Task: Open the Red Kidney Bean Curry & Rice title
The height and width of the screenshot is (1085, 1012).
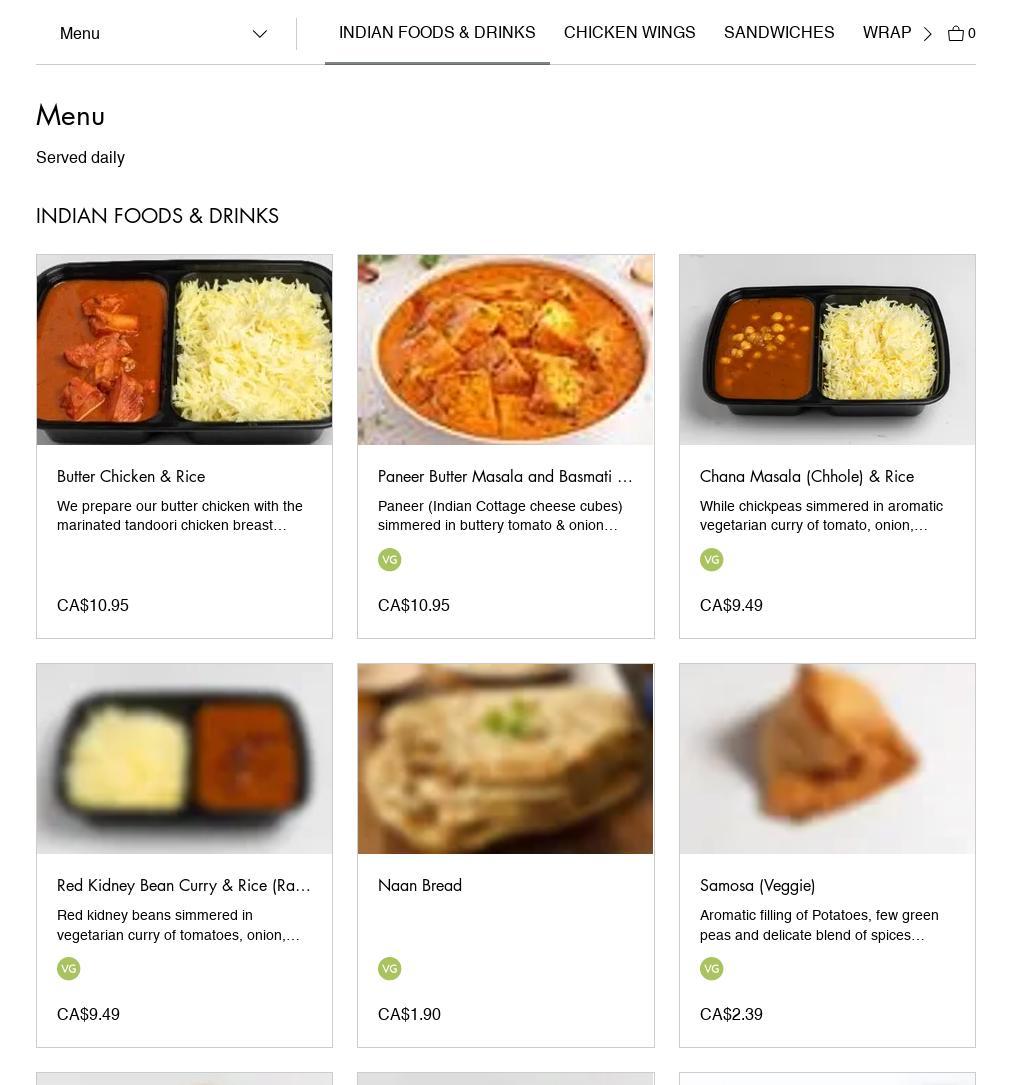Action: click(x=184, y=886)
